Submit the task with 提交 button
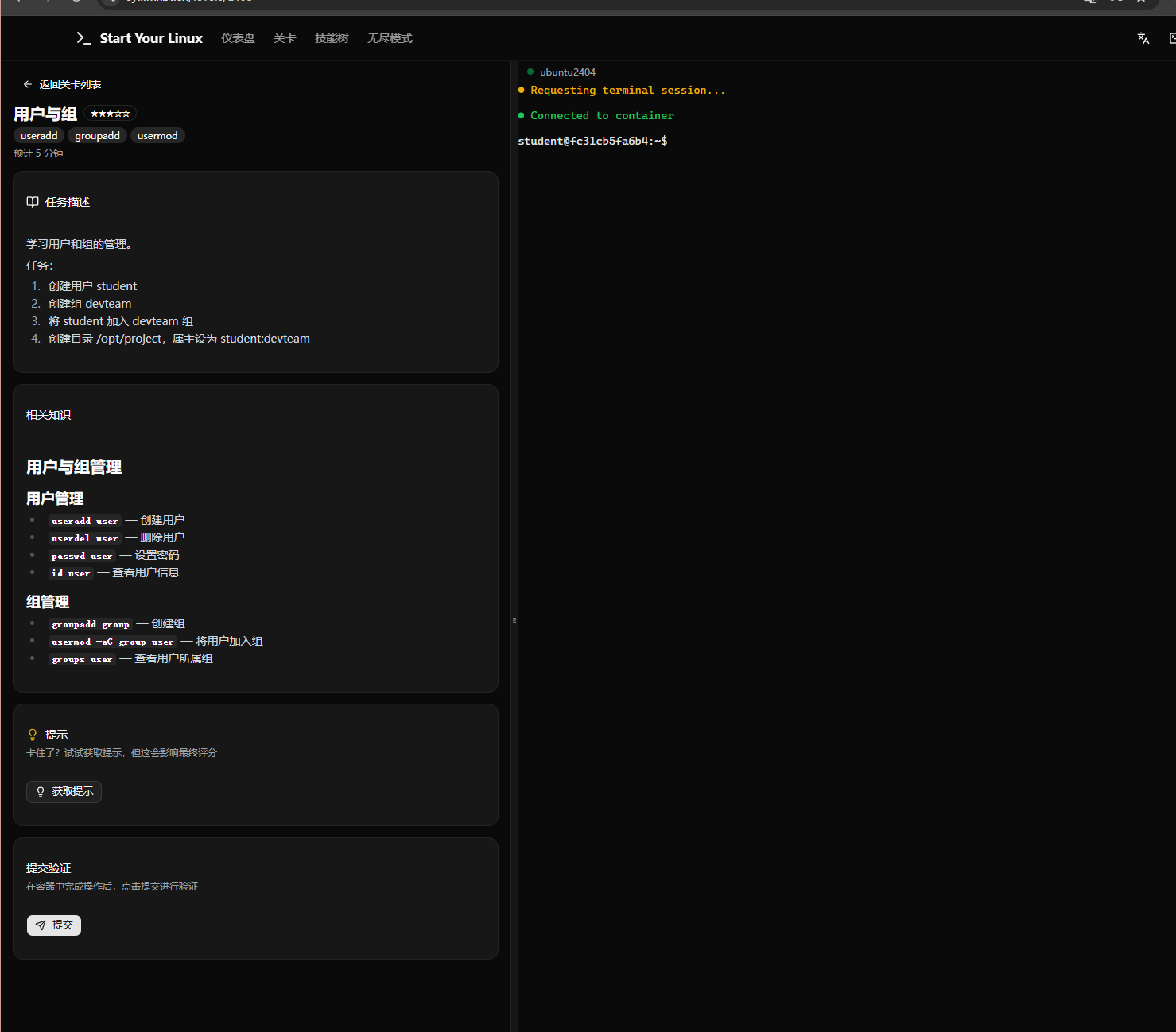 pos(54,925)
